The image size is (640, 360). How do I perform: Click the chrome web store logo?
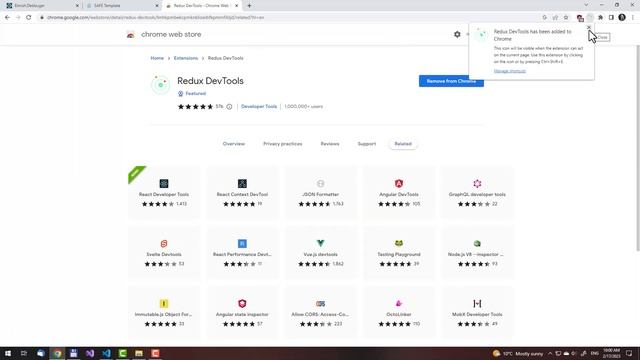coord(131,35)
